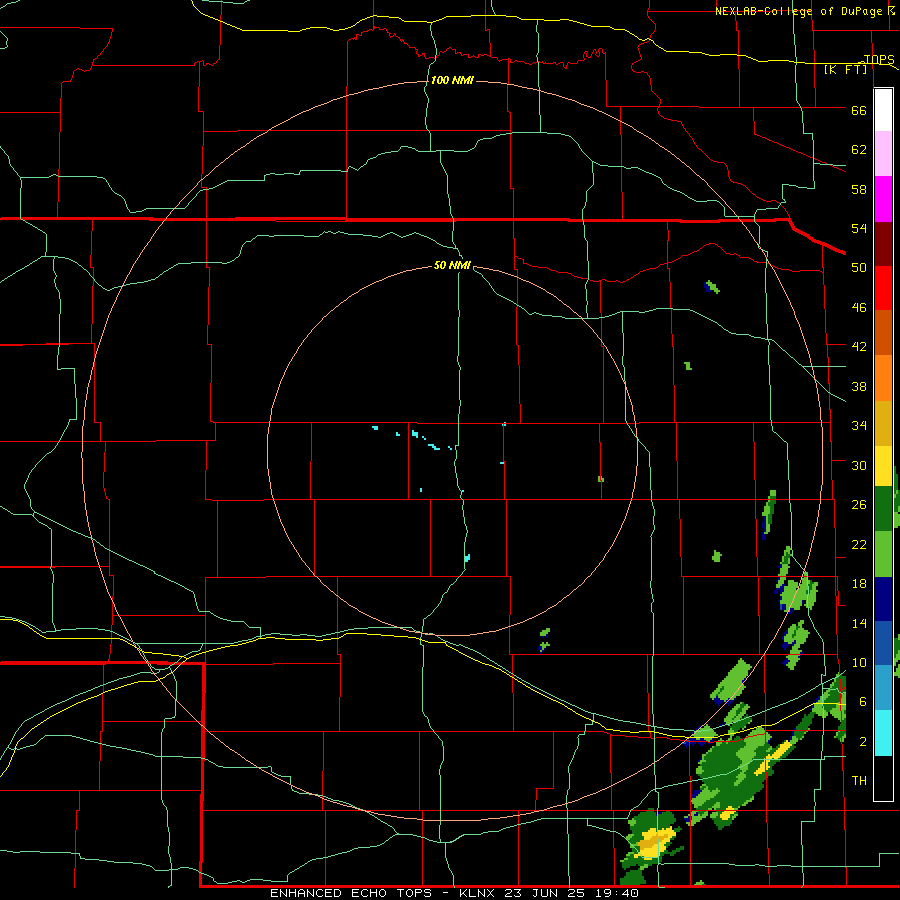Select the navy blue legend swatch
This screenshot has height=900, width=900.
coord(883,599)
